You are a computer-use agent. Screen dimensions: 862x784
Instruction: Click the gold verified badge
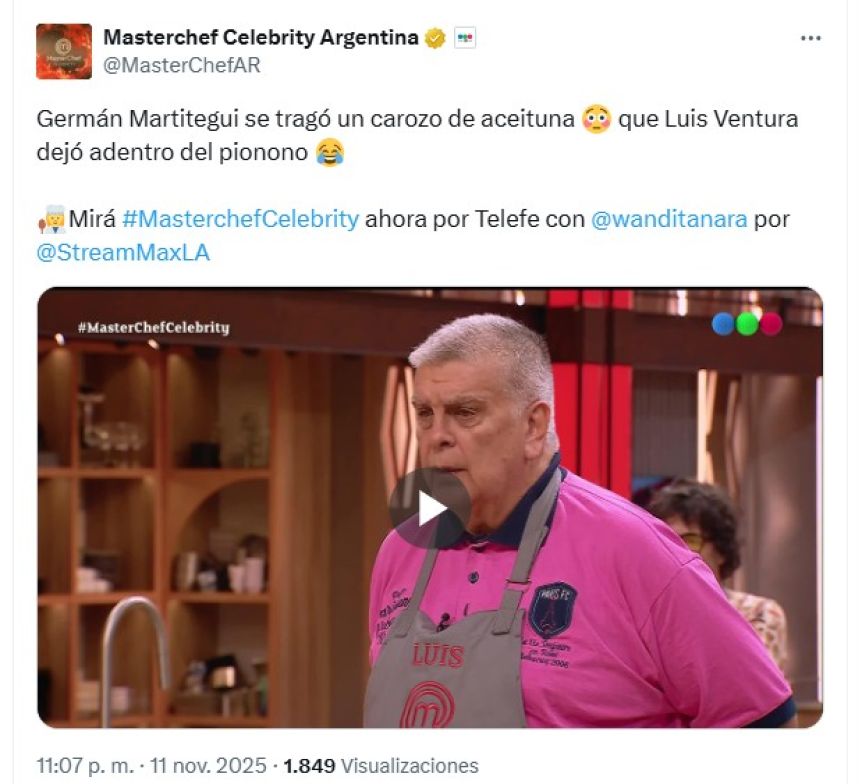pyautogui.click(x=435, y=38)
